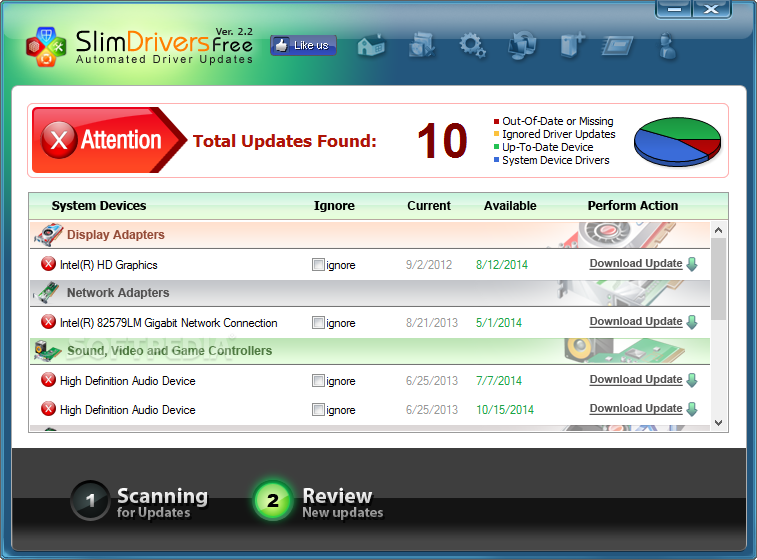This screenshot has height=560, width=757.
Task: Minimize the SlimDrivers window
Action: click(674, 9)
